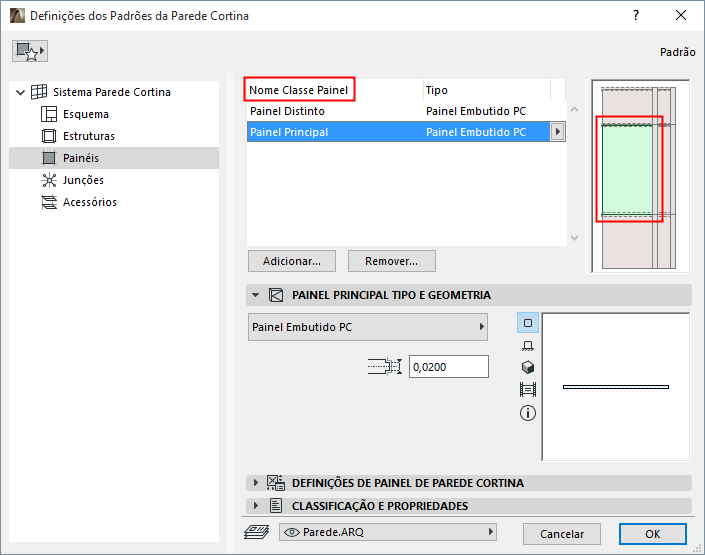
Task: Close the Definições dos Padrões dialog
Action: (681, 15)
